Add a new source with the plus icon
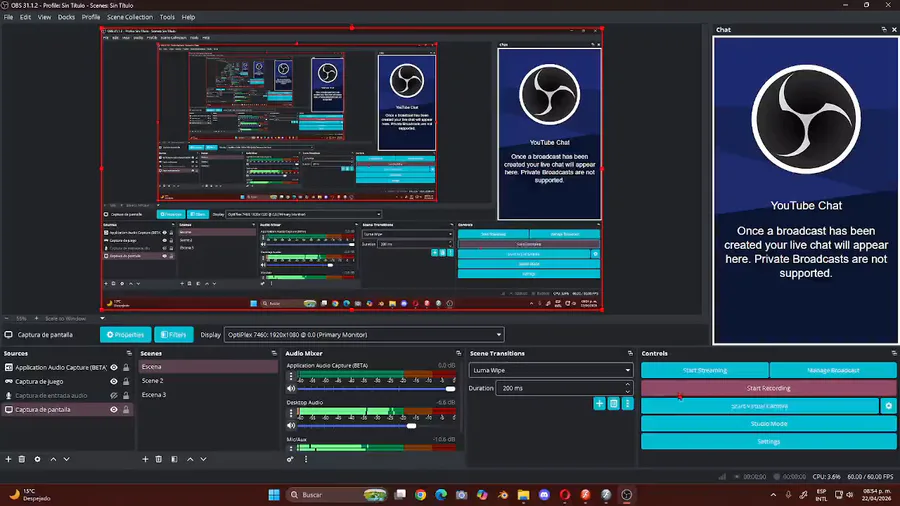This screenshot has height=506, width=900. click(x=8, y=459)
